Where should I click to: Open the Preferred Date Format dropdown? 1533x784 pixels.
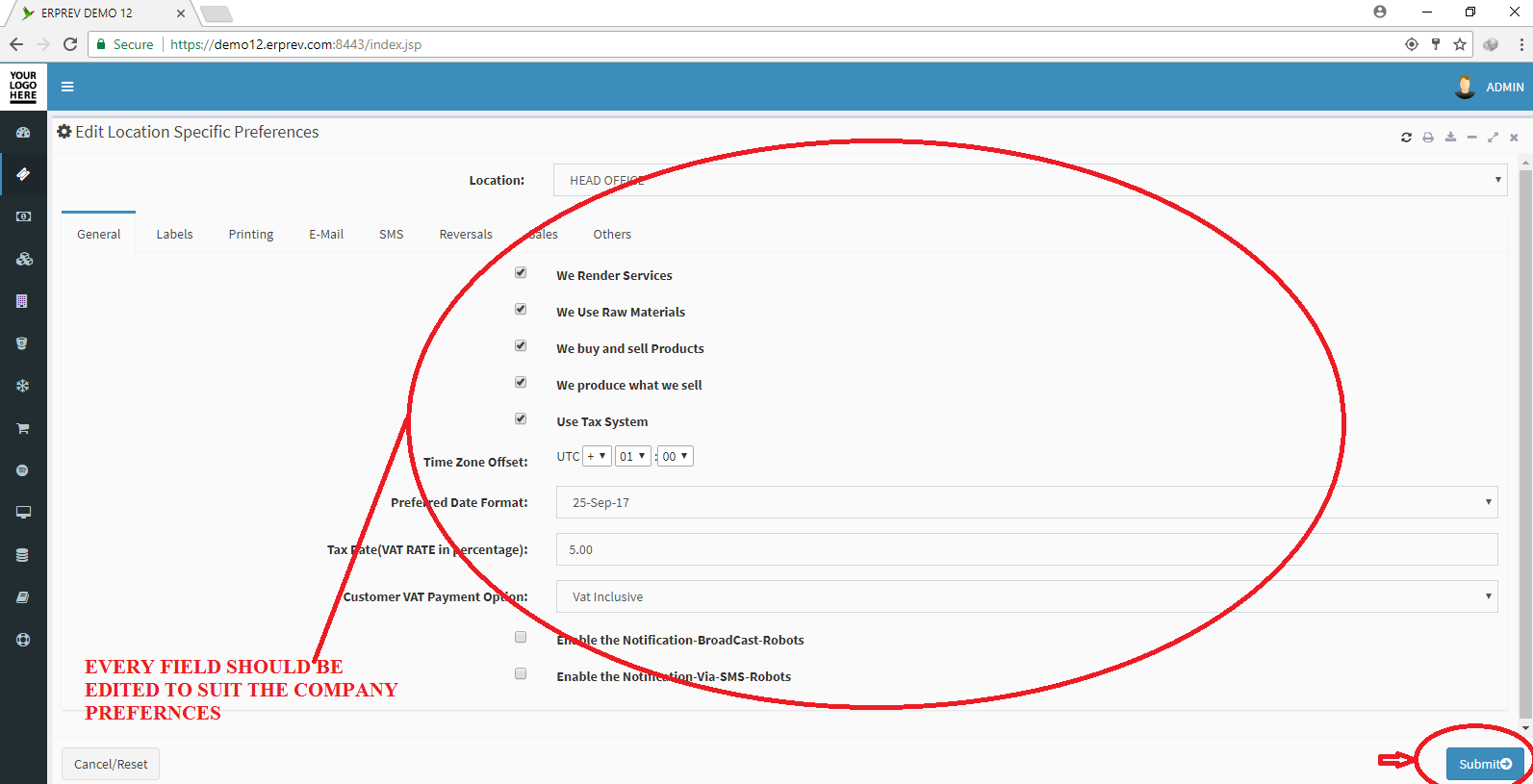(1027, 502)
